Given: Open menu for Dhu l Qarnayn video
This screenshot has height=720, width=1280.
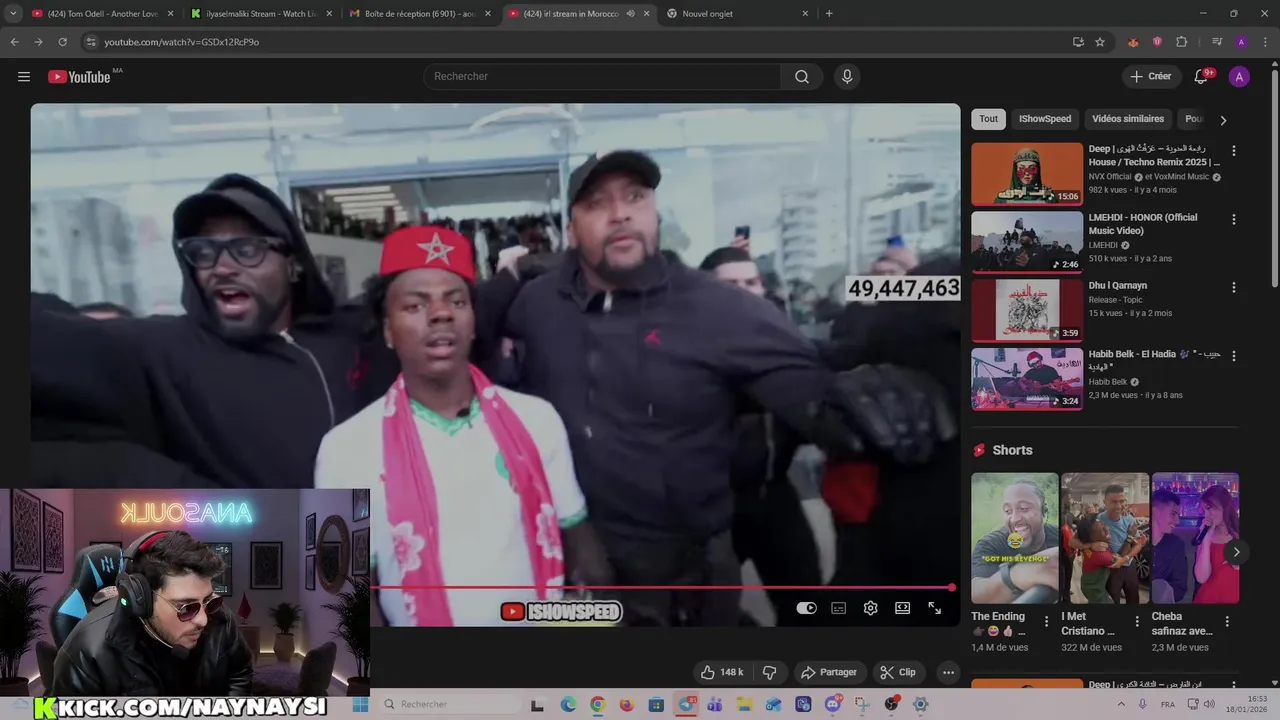Looking at the screenshot, I should pos(1233,287).
